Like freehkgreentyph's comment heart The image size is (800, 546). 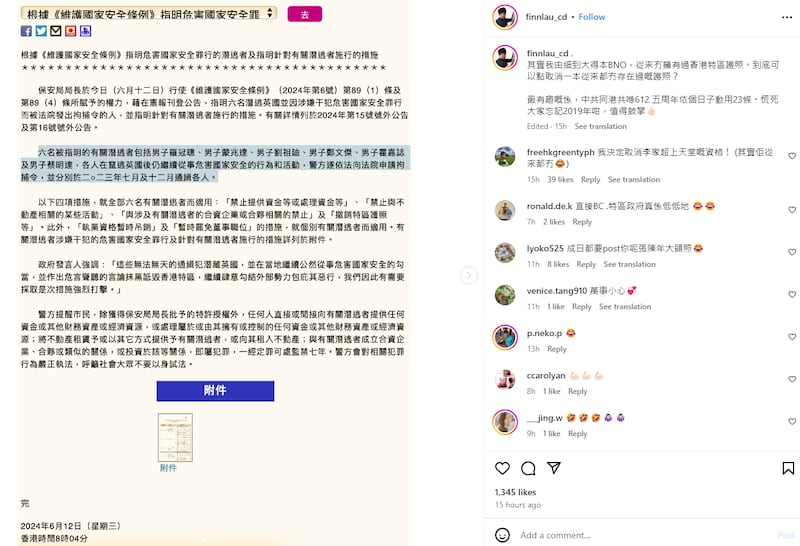click(792, 156)
